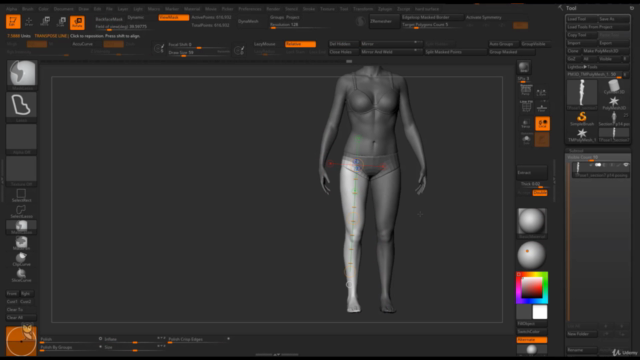Viewport: 640px width, 360px height.
Task: Open the large current tool thumbnail
Action: click(x=582, y=95)
